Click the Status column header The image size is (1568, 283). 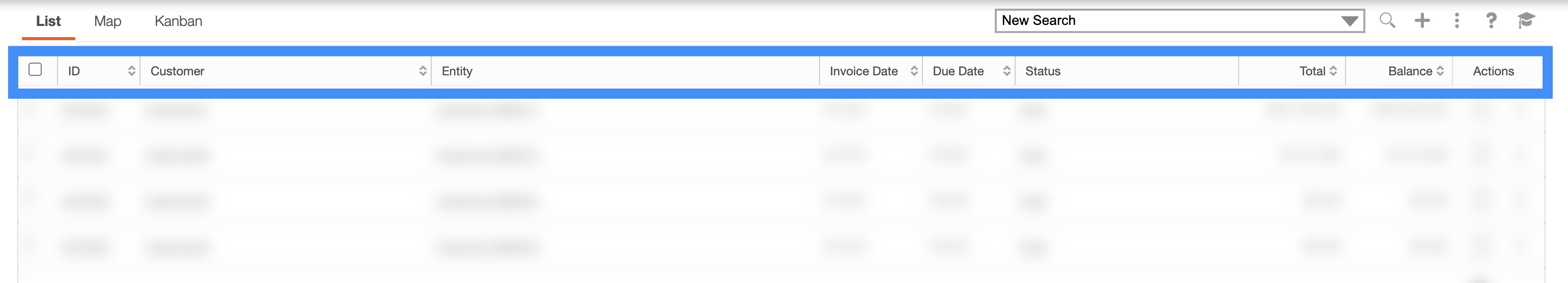(x=1043, y=71)
